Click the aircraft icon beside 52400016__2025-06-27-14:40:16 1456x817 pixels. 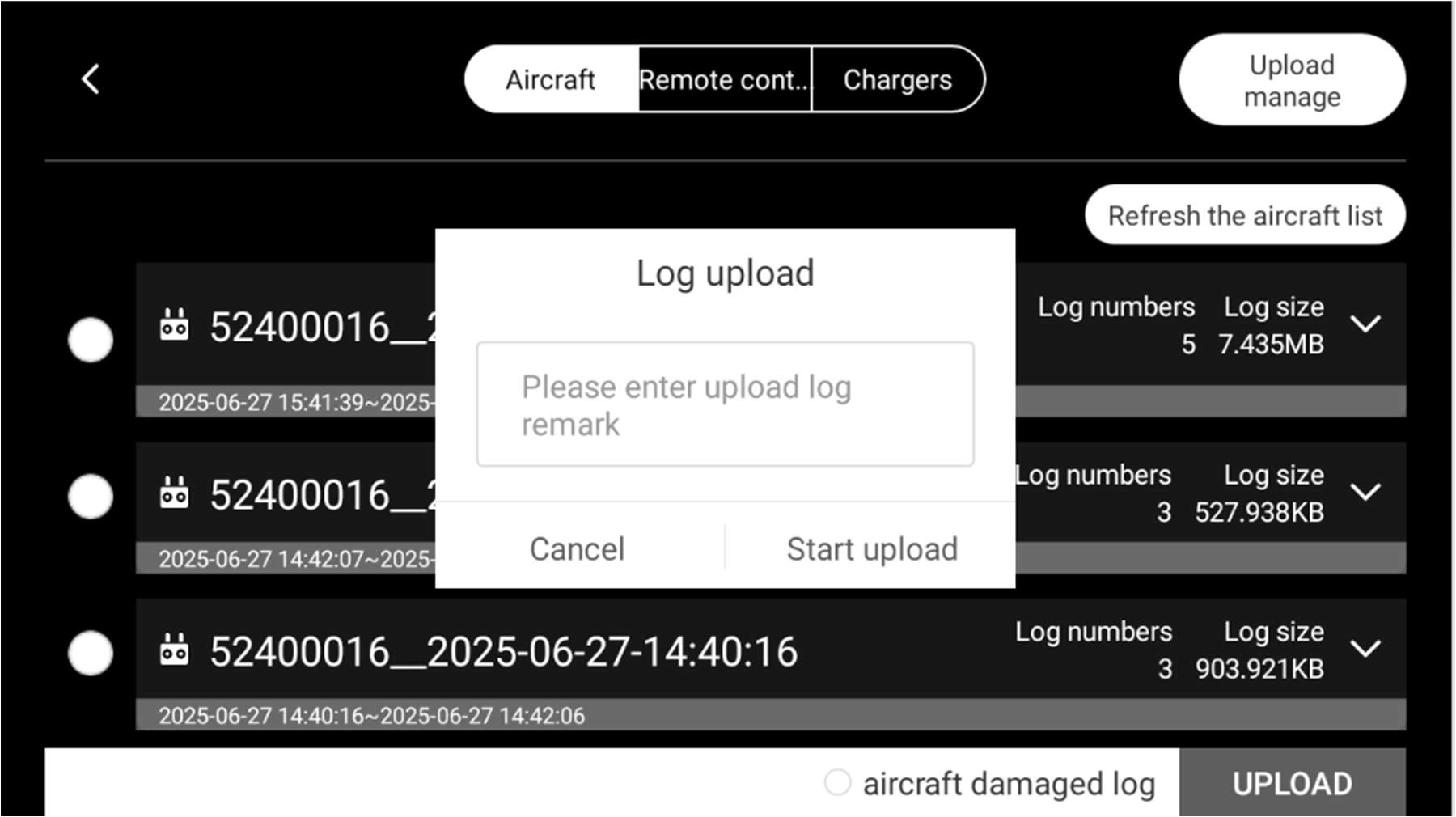click(x=174, y=650)
